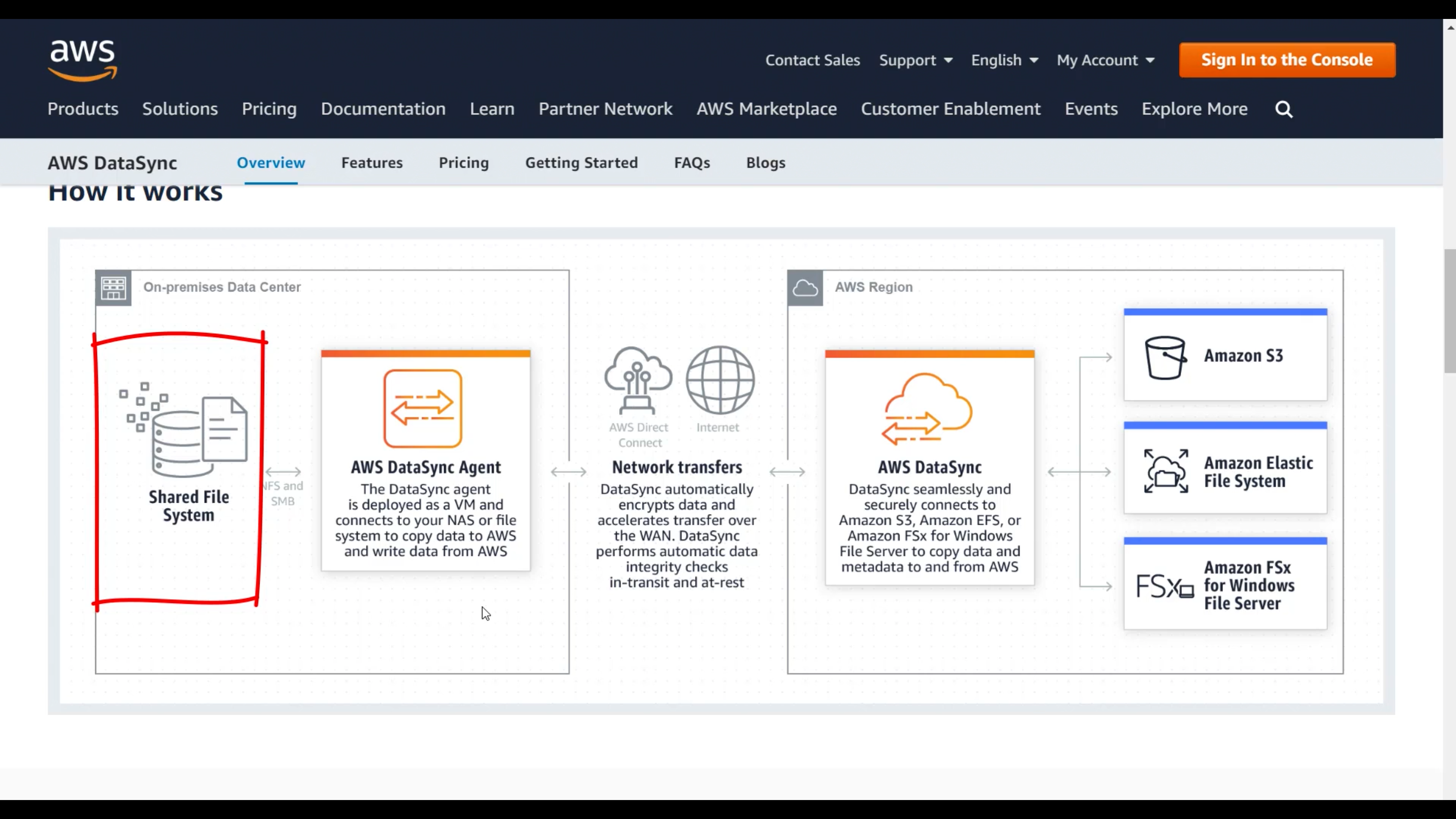Click the AWS logo
Viewport: 1456px width, 819px height.
tap(83, 60)
